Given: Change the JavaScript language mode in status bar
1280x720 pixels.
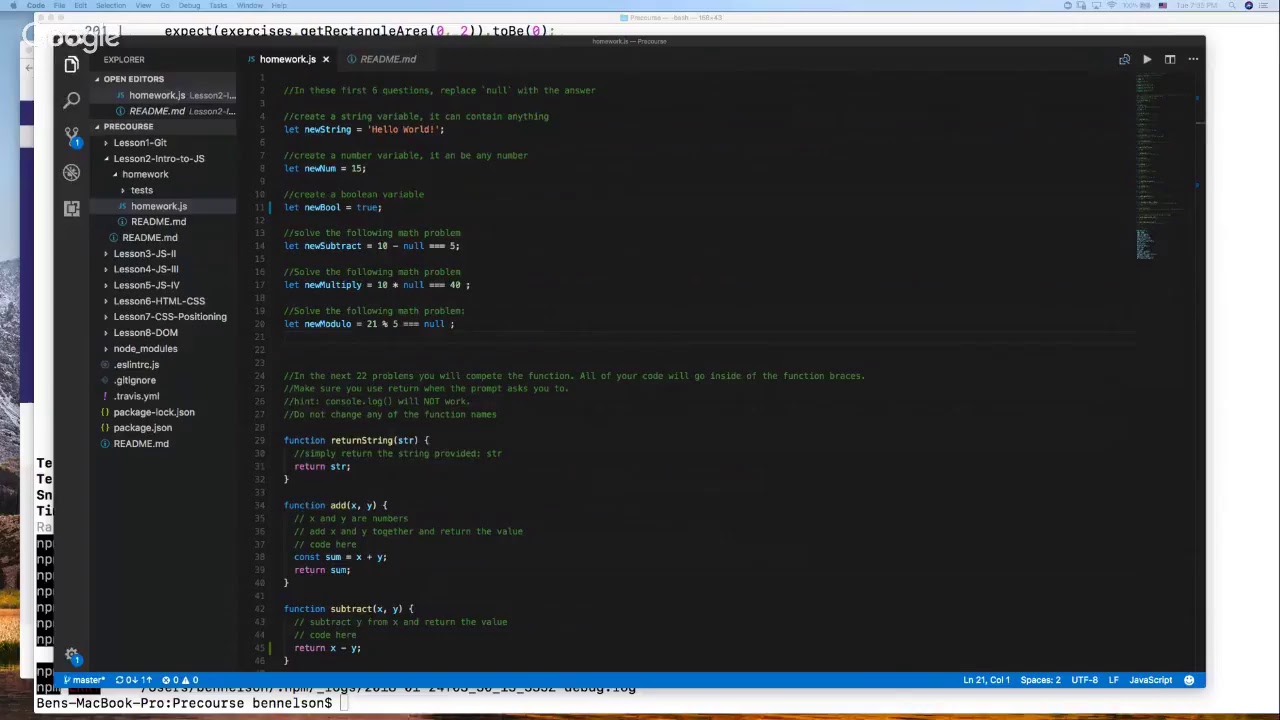Looking at the screenshot, I should coord(1150,680).
